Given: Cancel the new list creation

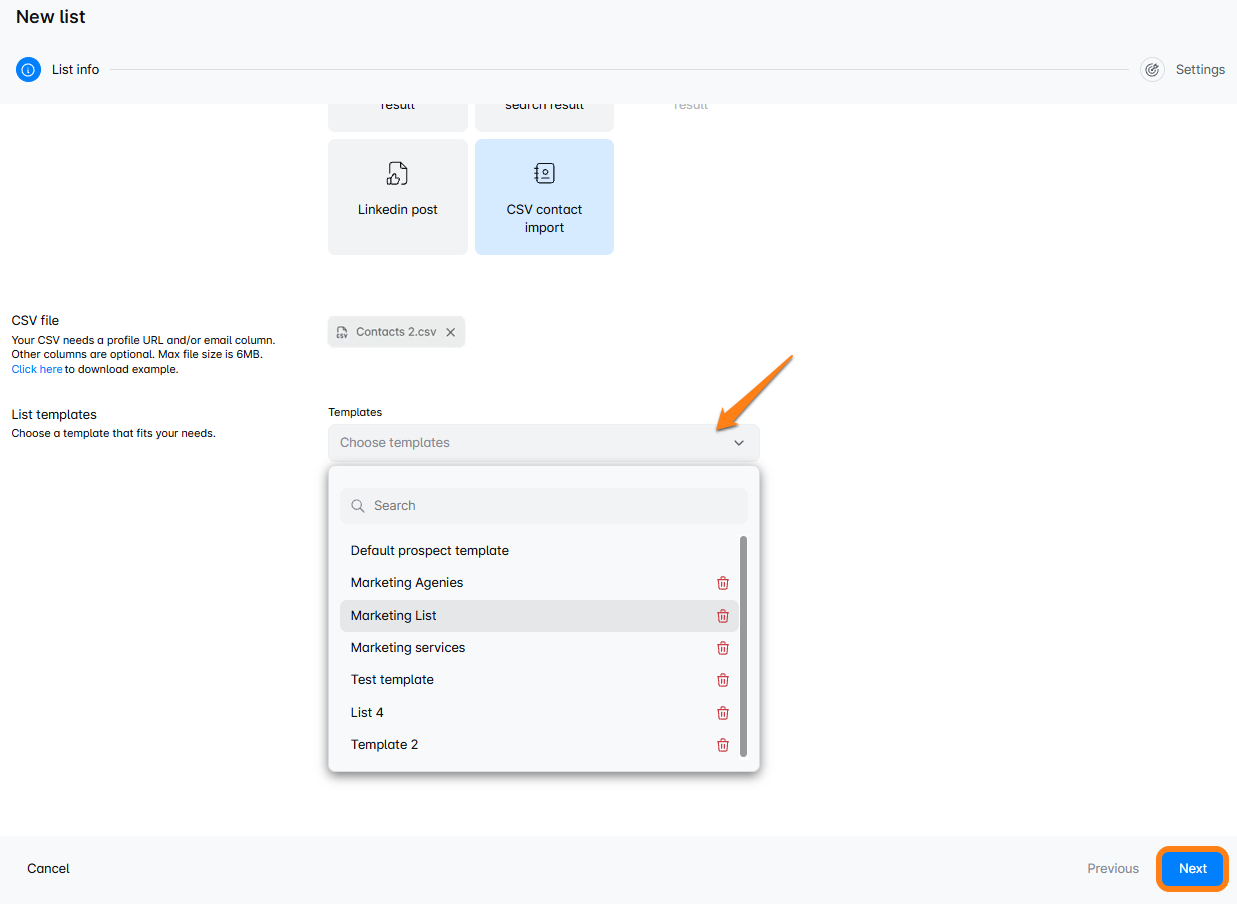Looking at the screenshot, I should tap(48, 869).
